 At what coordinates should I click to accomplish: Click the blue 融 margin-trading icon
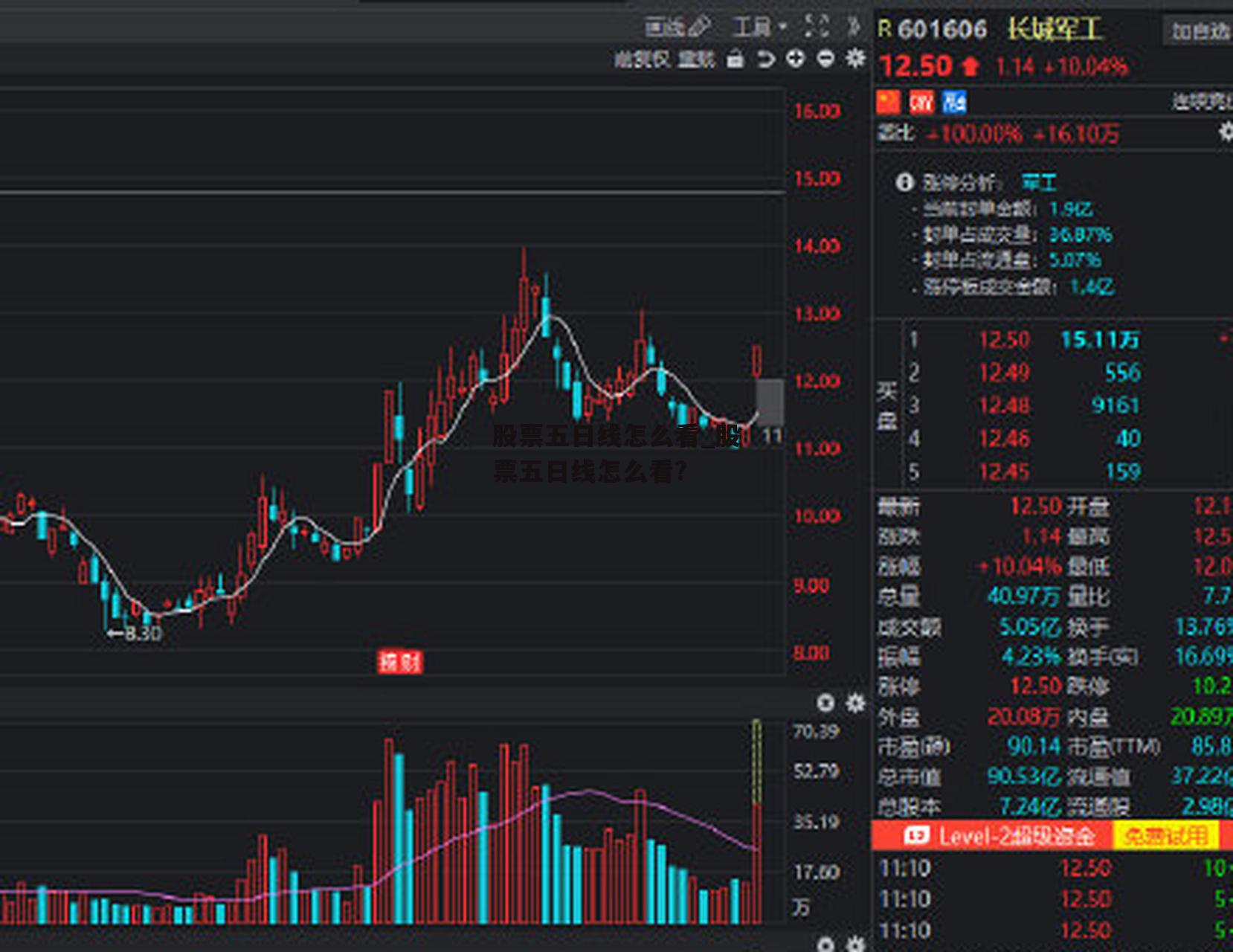[x=954, y=101]
